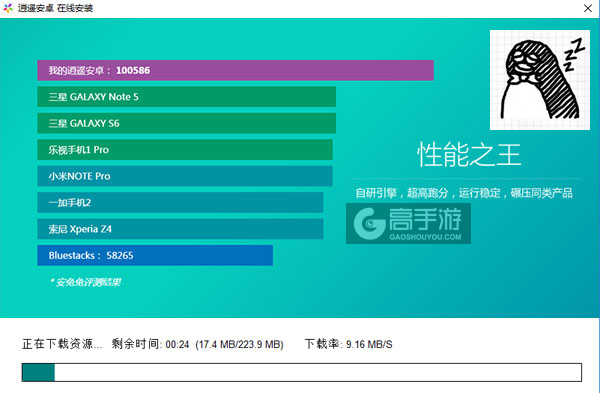Select the '索尼 Xperia Z4' bar
The width and height of the screenshot is (600, 393).
pos(180,229)
